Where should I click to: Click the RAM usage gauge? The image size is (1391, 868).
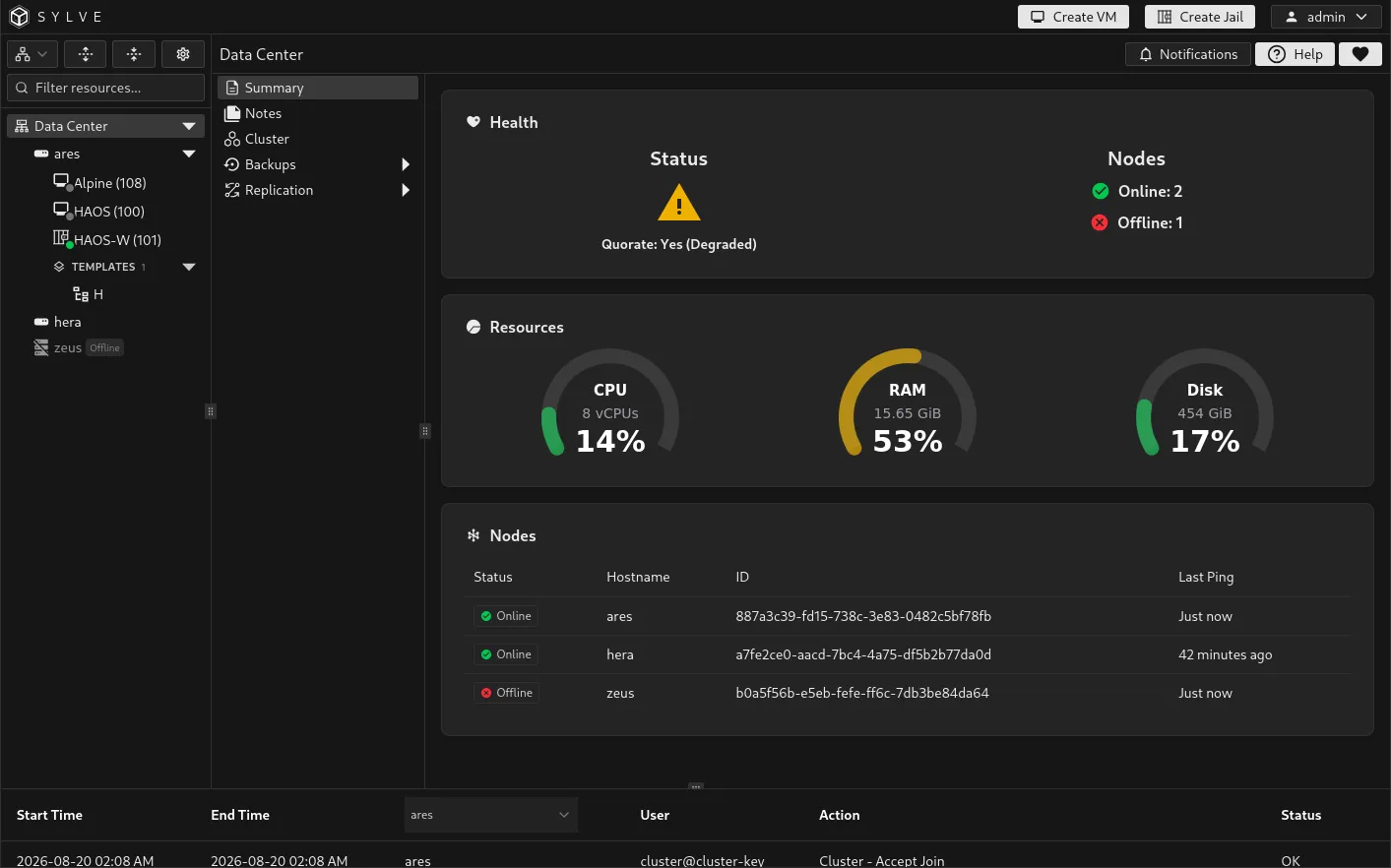(908, 403)
